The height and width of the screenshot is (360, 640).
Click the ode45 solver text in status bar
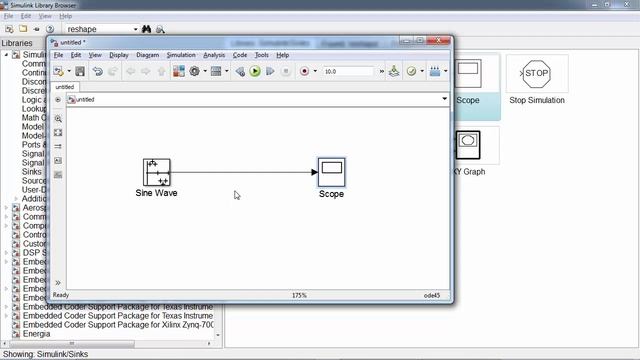(x=431, y=295)
